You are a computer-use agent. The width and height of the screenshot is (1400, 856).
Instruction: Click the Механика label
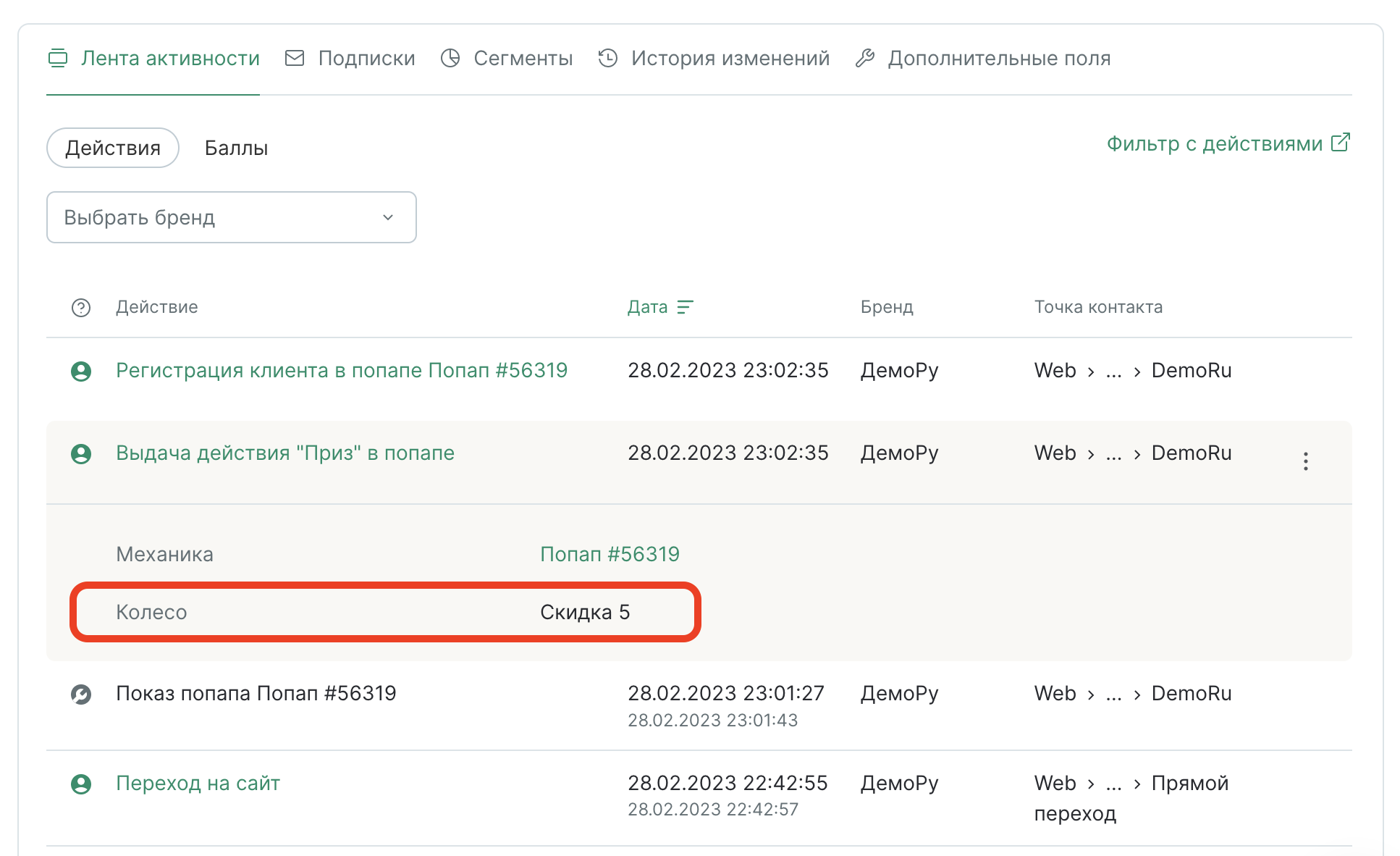pos(164,554)
